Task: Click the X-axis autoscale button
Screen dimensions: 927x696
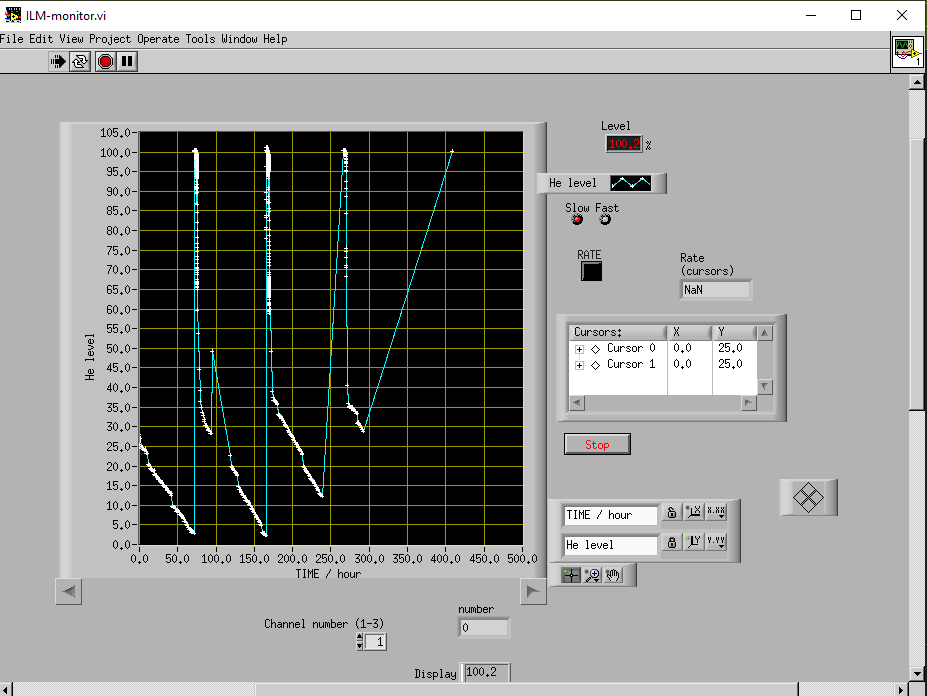Action: [x=693, y=513]
